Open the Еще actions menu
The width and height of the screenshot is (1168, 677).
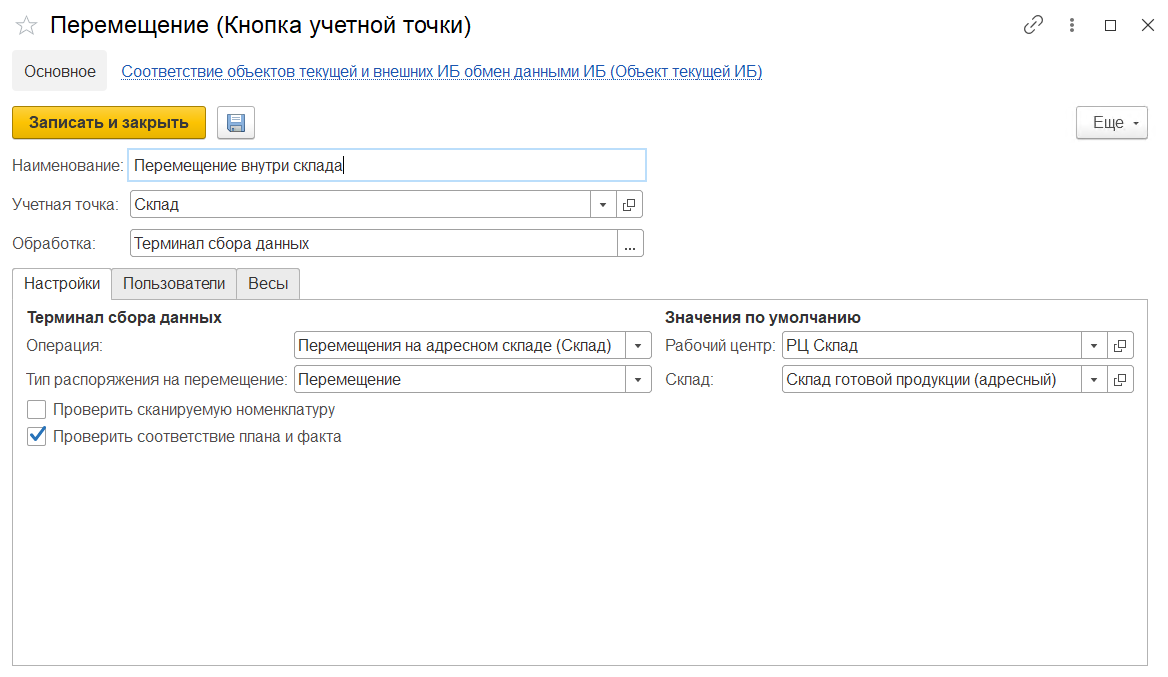1111,123
